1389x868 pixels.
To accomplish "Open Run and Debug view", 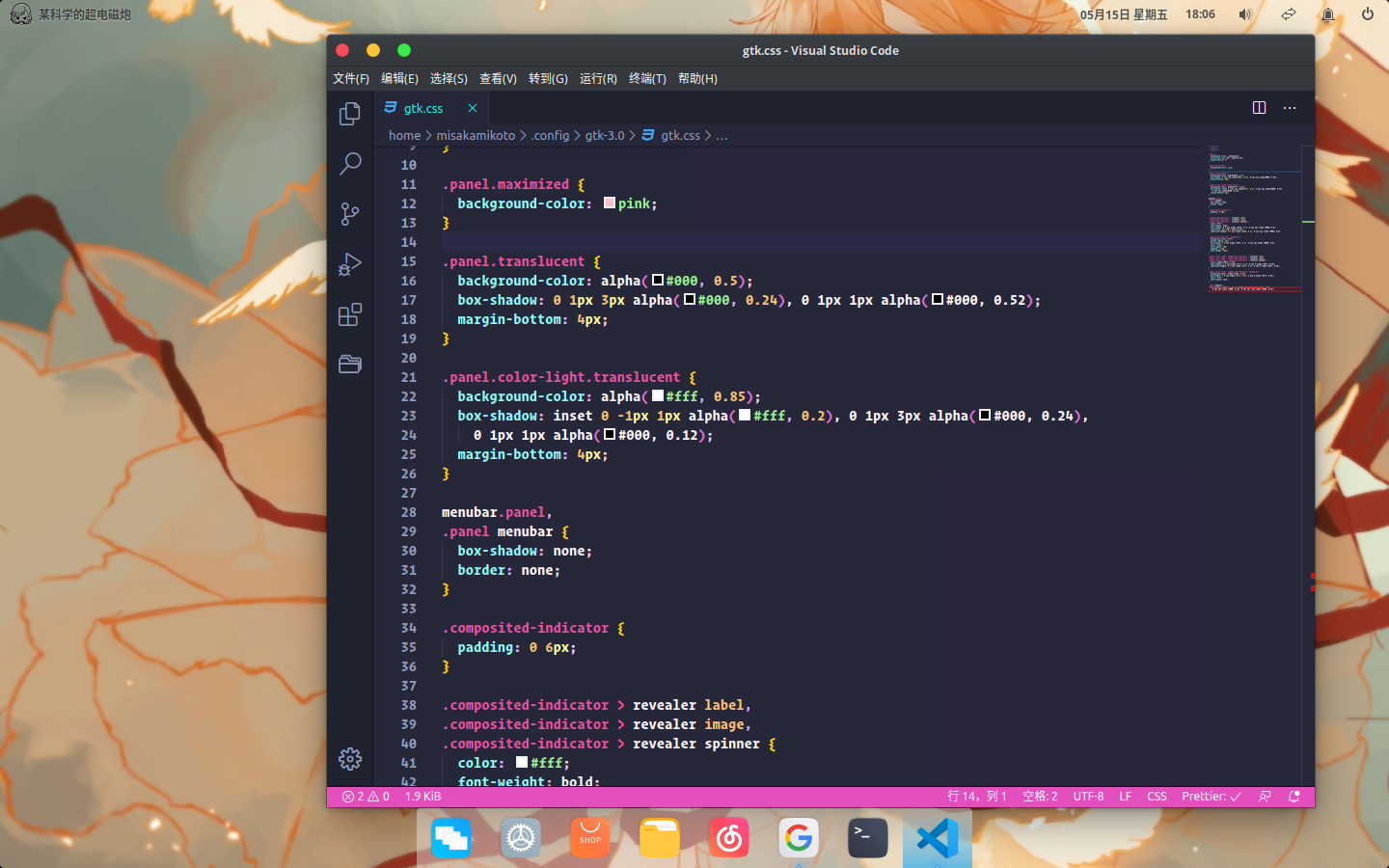I will point(350,264).
